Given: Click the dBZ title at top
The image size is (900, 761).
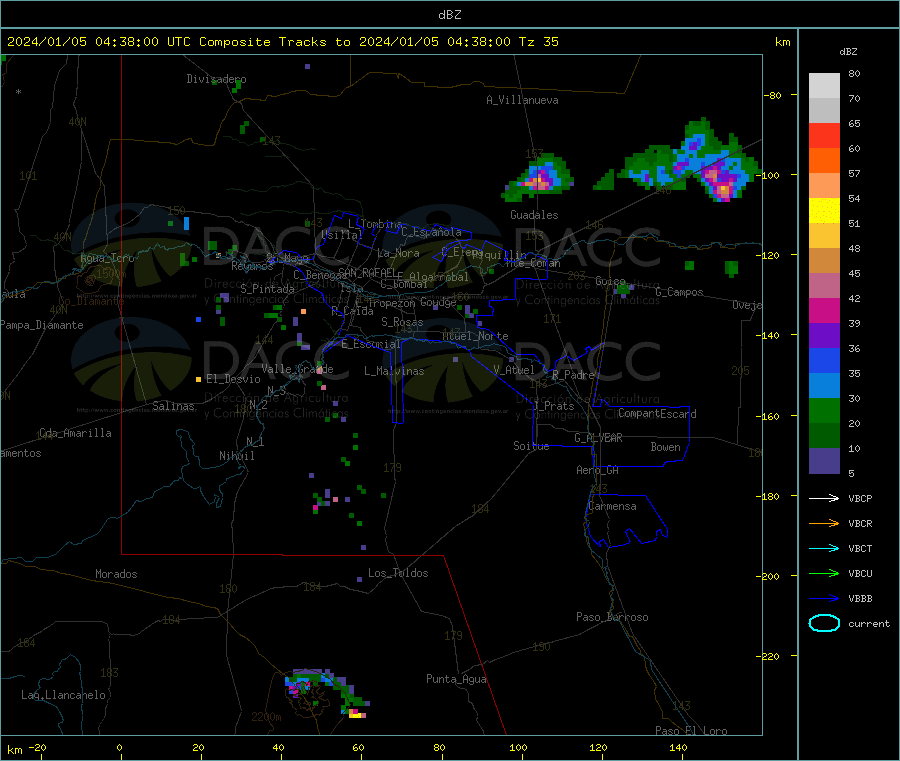Looking at the screenshot, I should (449, 15).
